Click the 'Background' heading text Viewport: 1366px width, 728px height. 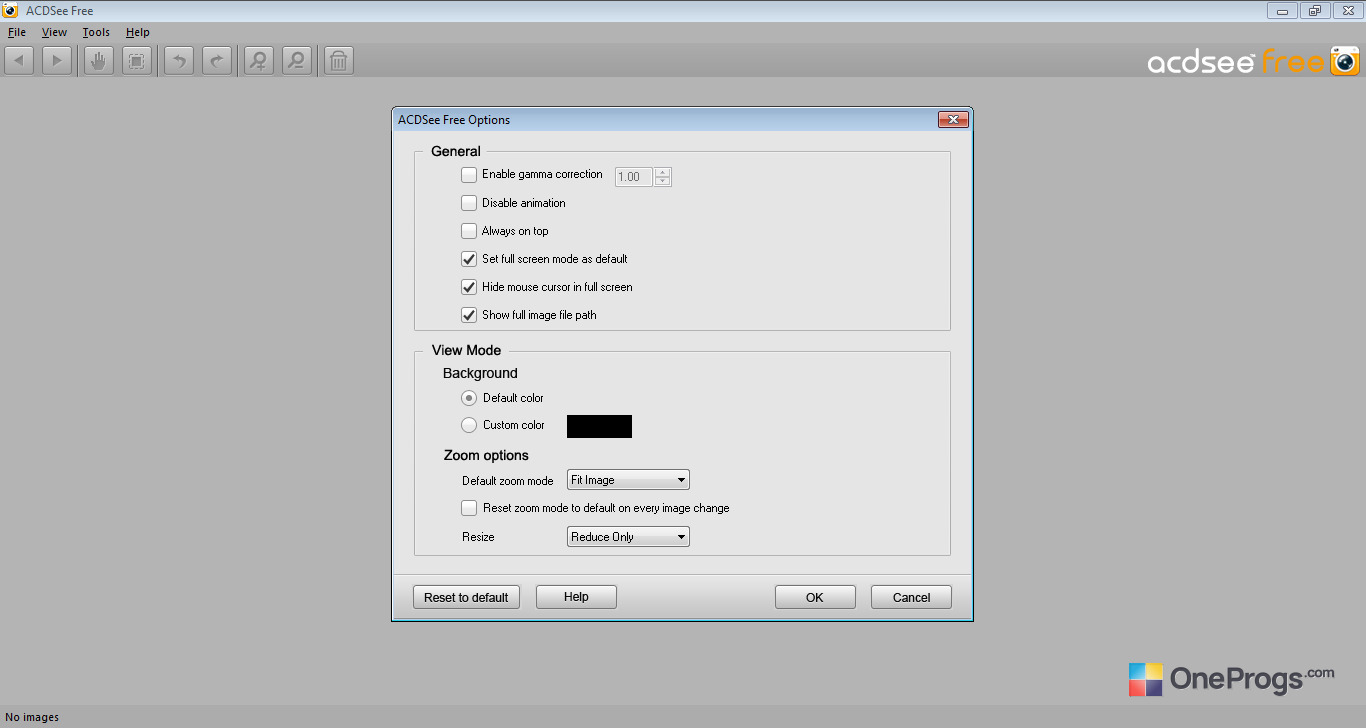[x=480, y=373]
